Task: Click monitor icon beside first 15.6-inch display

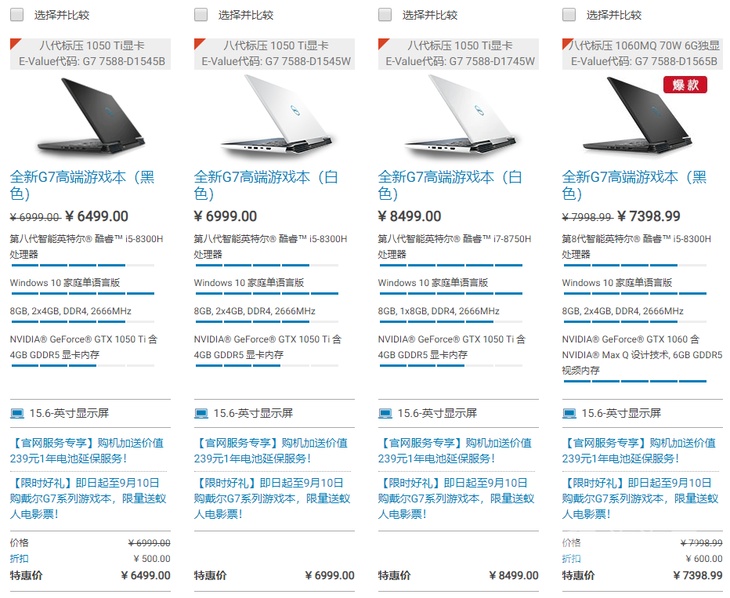Action: click(x=17, y=414)
